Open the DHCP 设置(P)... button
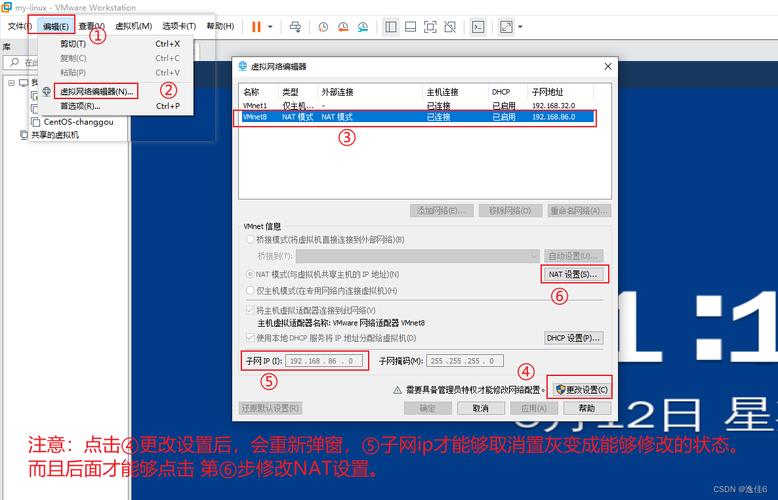Viewport: 778px width, 500px height. [574, 338]
